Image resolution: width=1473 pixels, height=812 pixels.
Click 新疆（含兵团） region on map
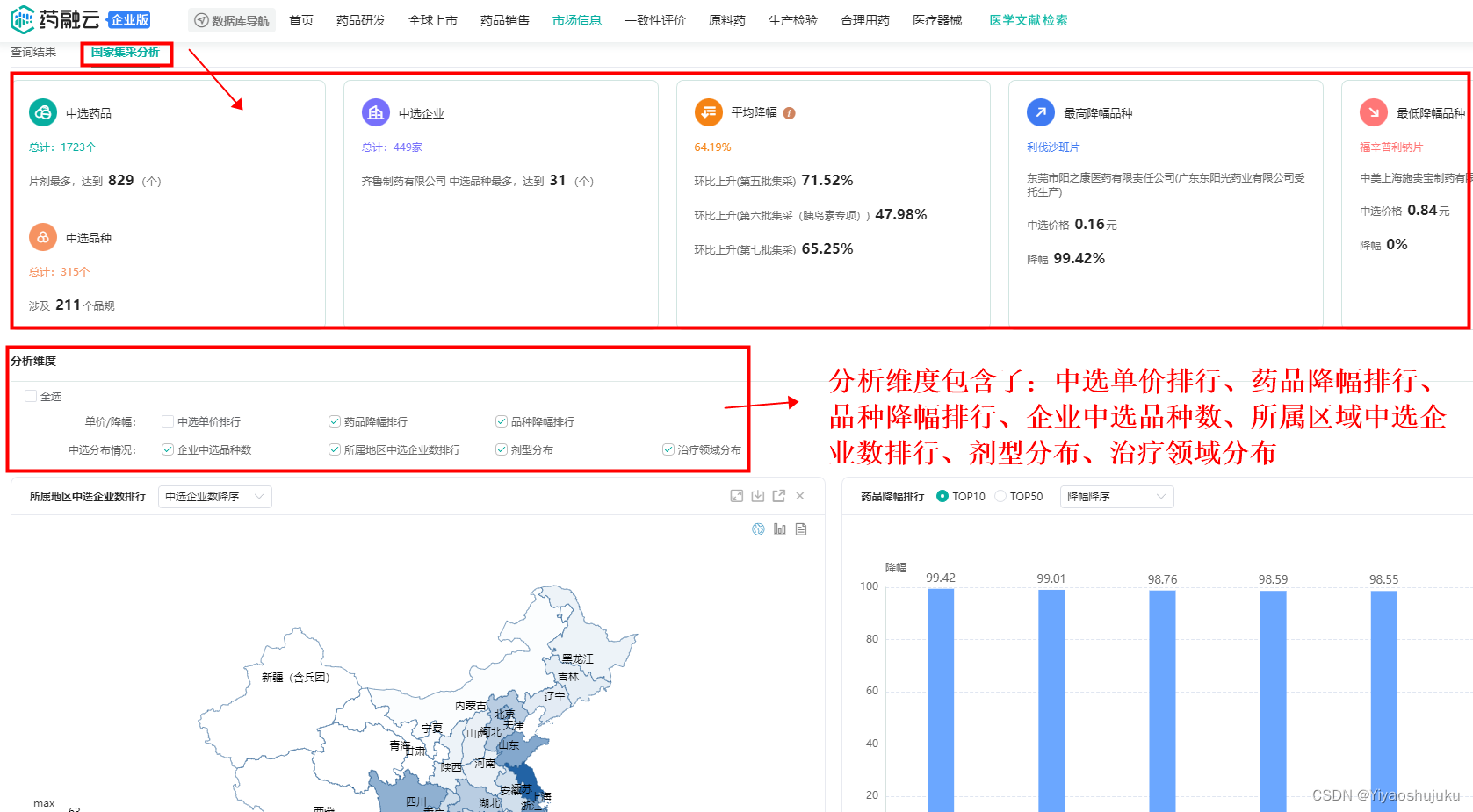[295, 678]
